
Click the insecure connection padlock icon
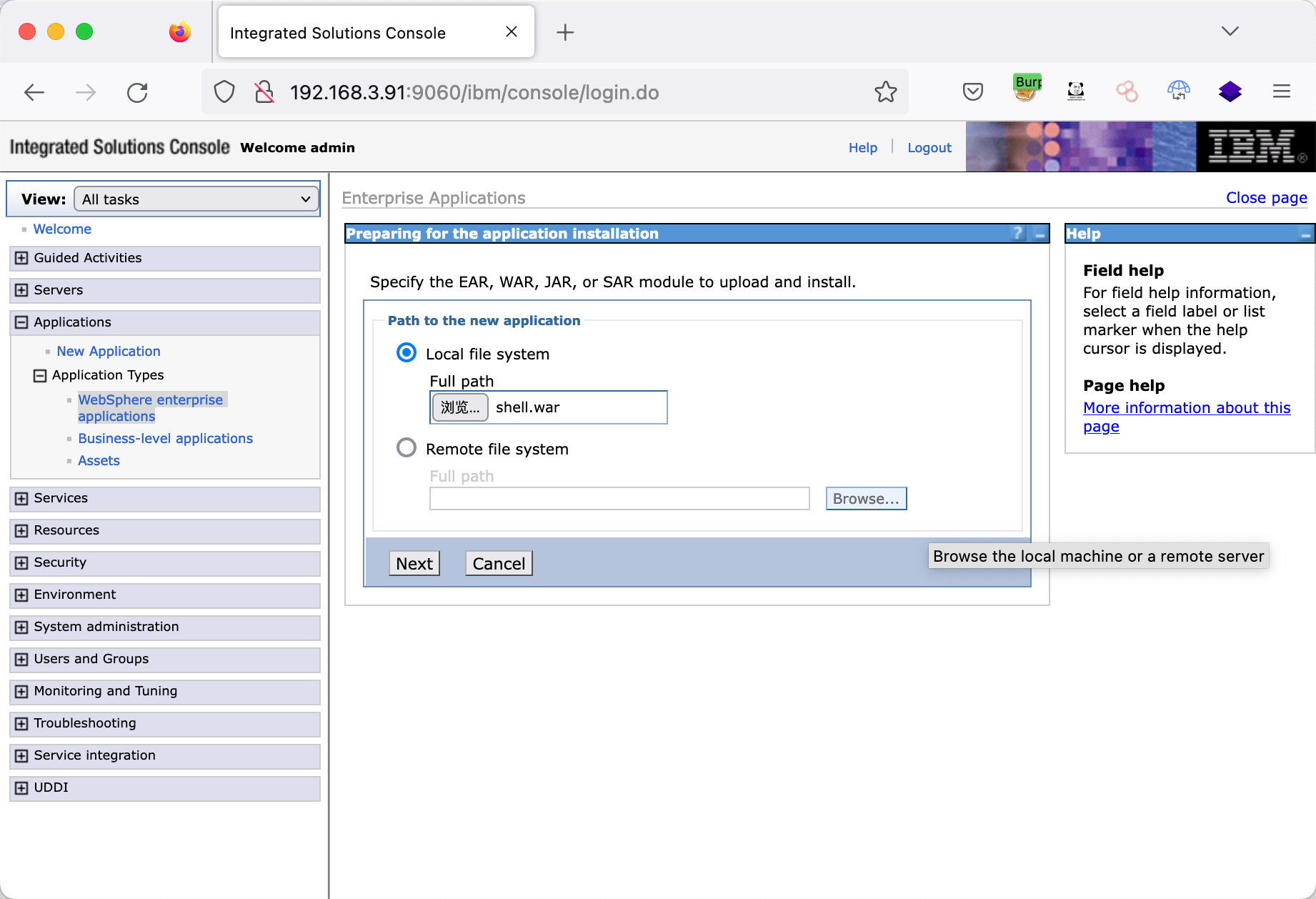point(264,92)
